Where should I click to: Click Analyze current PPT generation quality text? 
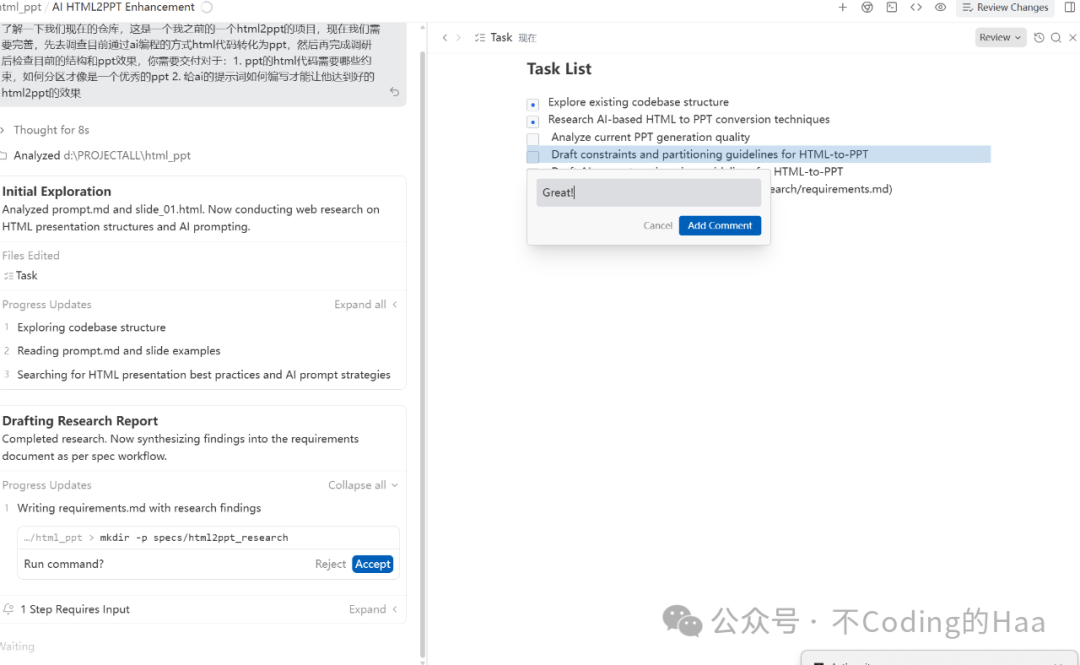[650, 137]
